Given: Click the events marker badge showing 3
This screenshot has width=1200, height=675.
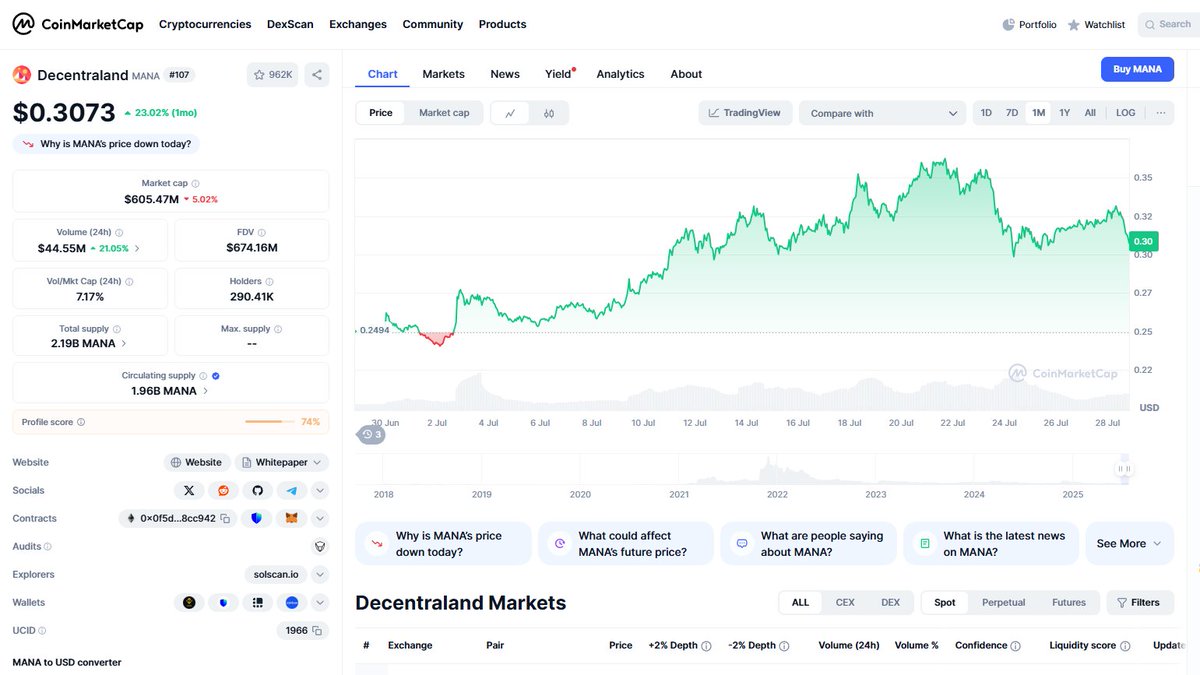Looking at the screenshot, I should point(371,435).
